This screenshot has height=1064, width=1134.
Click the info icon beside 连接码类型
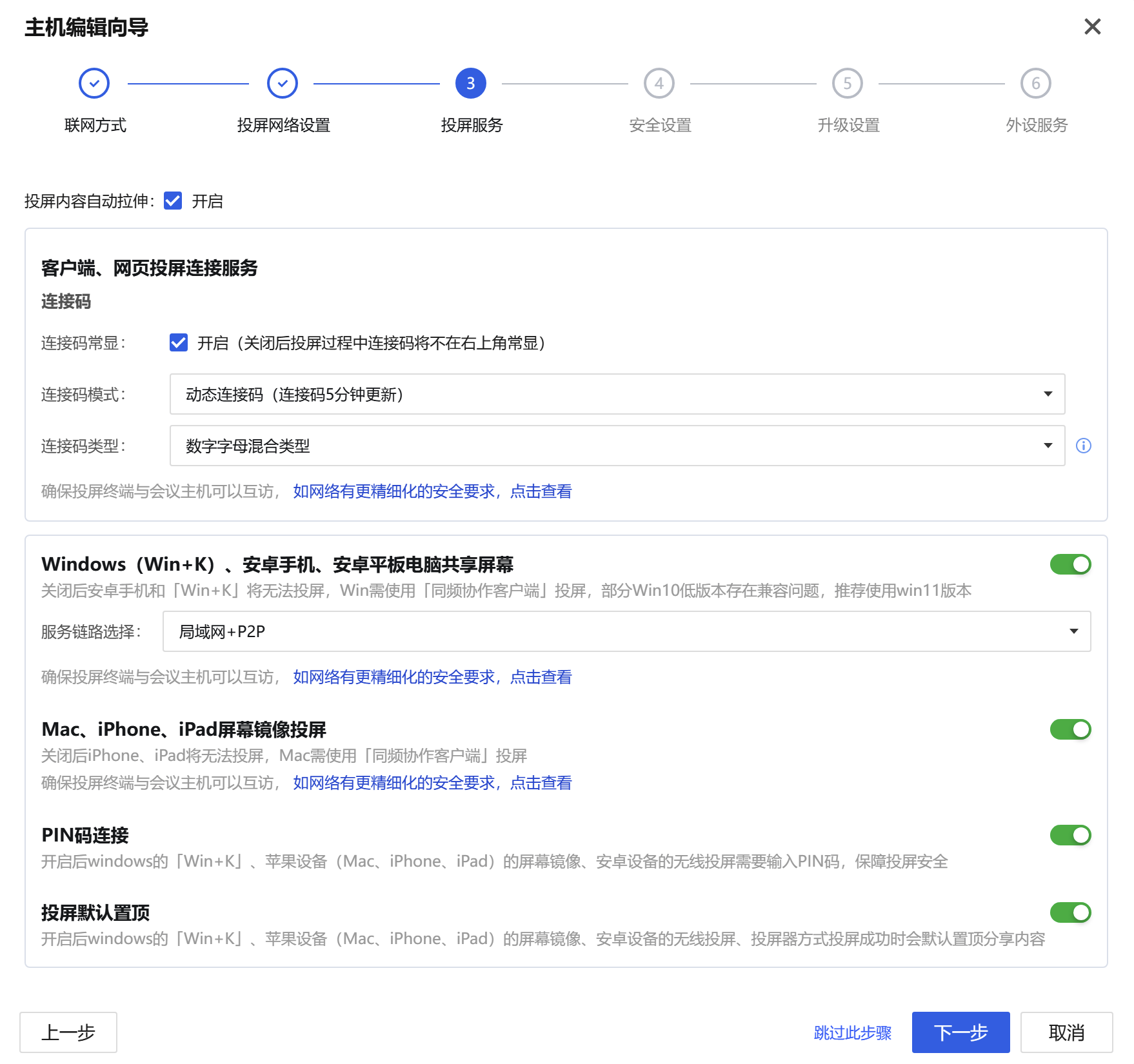(x=1084, y=446)
